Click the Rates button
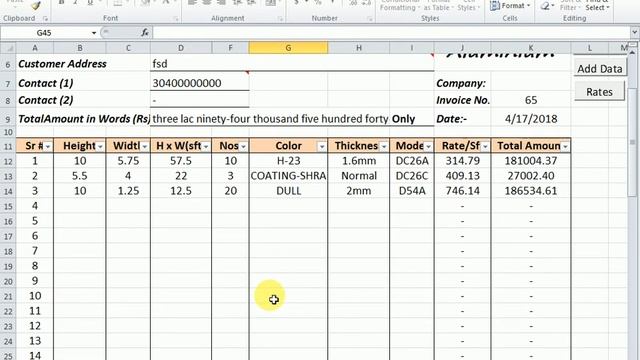 [x=600, y=92]
